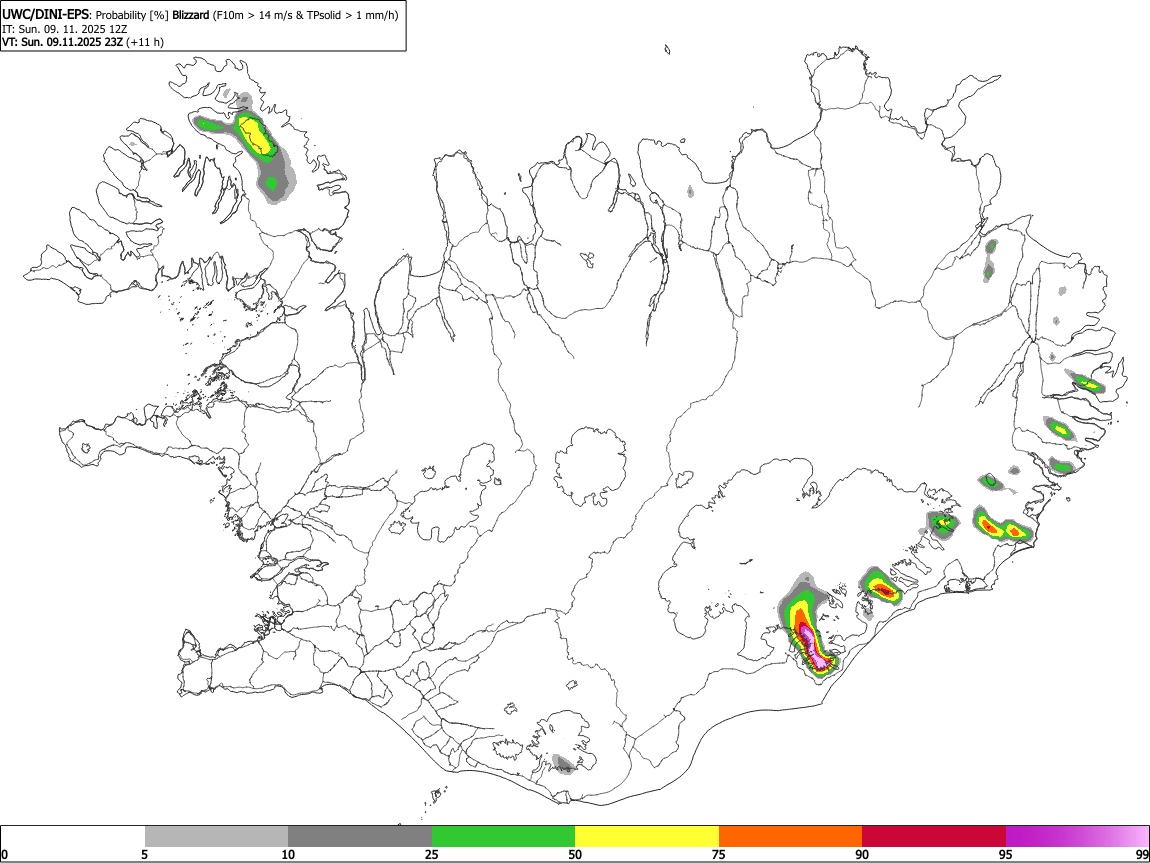
Task: Click the 'VT: Sun. 09.11.2025 23Z' line
Action: pyautogui.click(x=62, y=42)
